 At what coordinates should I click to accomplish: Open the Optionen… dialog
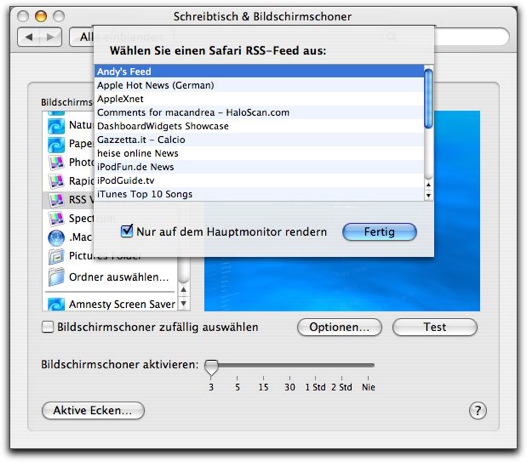(339, 327)
